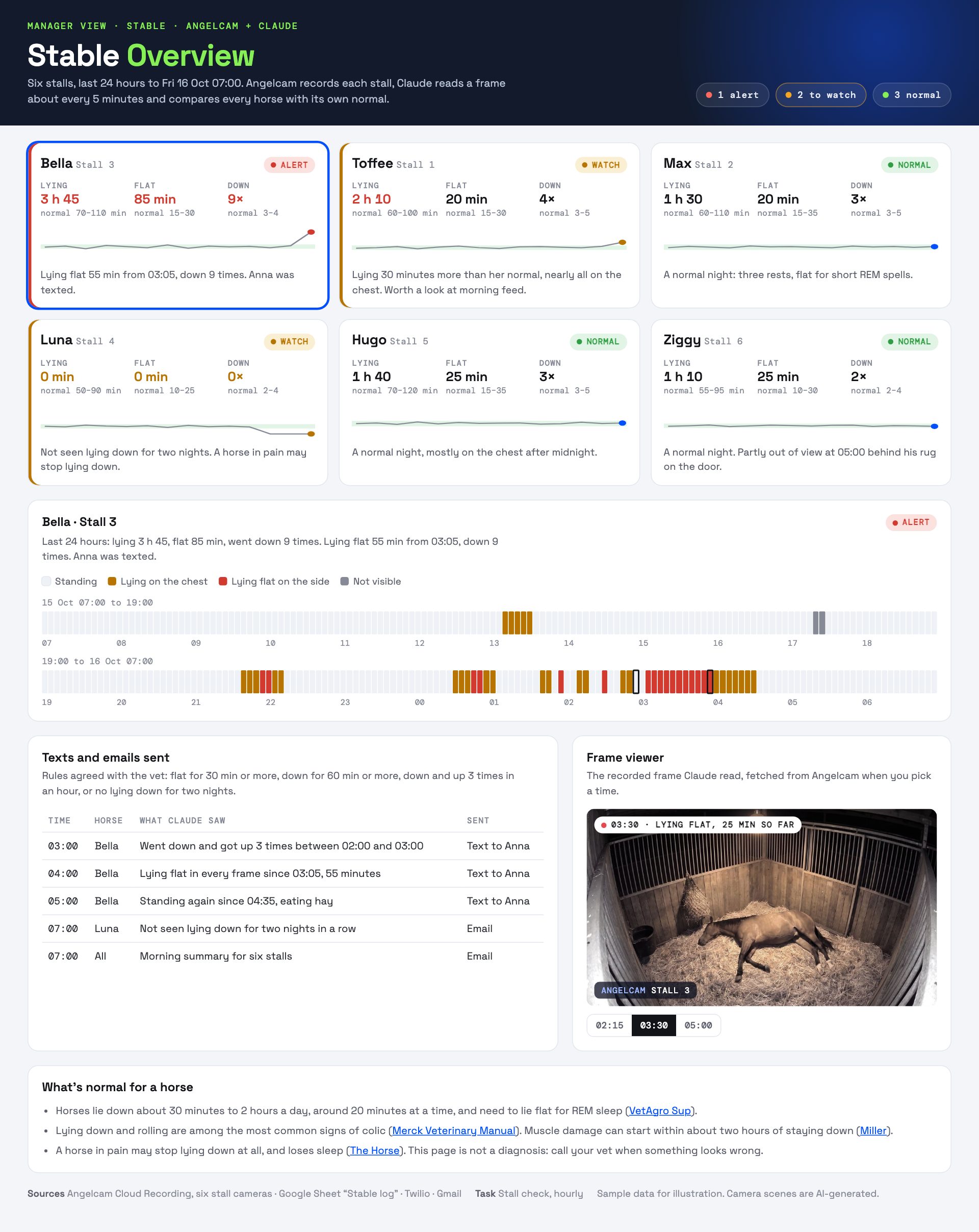Viewport: 979px width, 1232px height.
Task: Open the VetAgro Sup source link
Action: pyautogui.click(x=660, y=1110)
